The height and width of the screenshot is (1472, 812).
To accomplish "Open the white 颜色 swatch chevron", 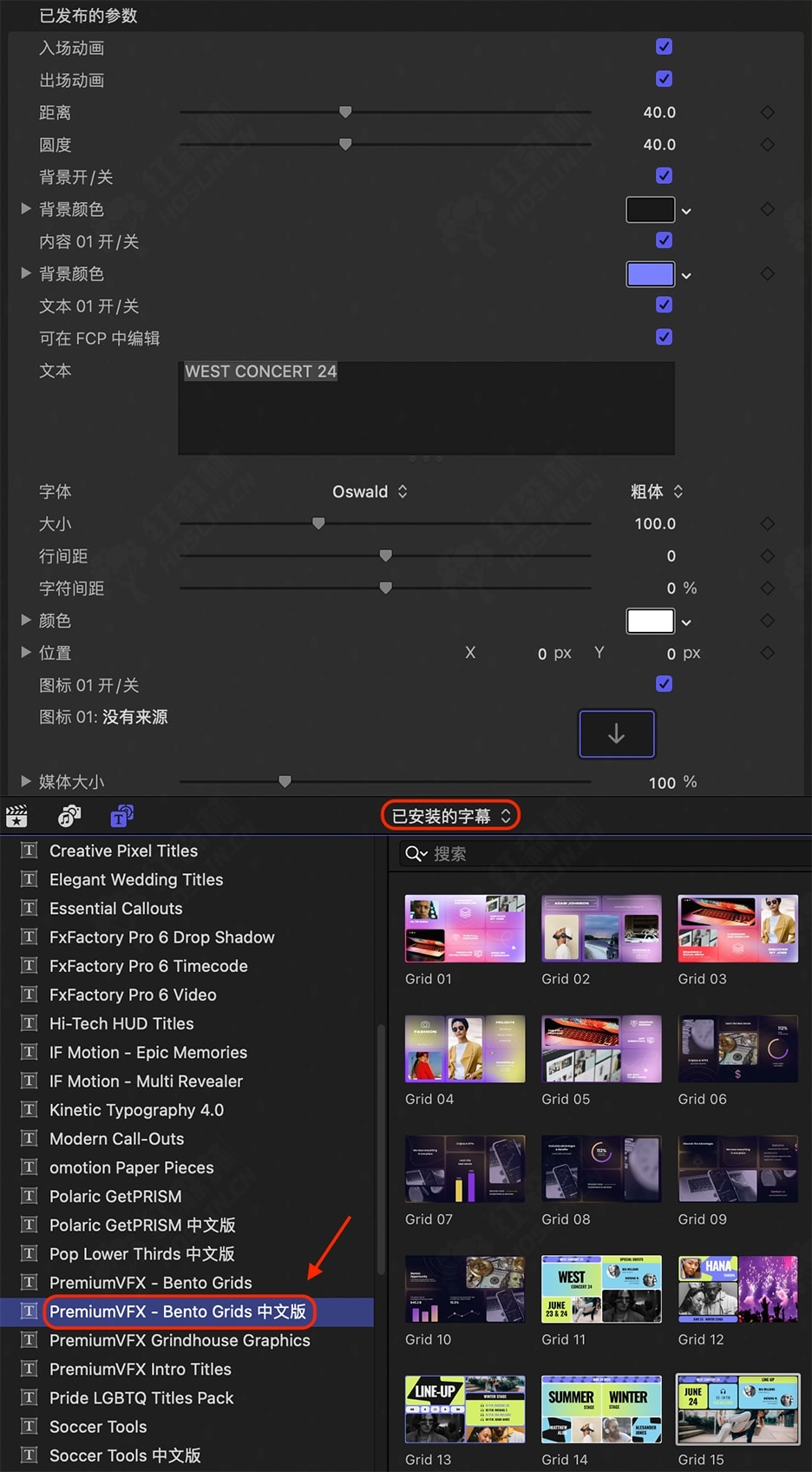I will [686, 622].
